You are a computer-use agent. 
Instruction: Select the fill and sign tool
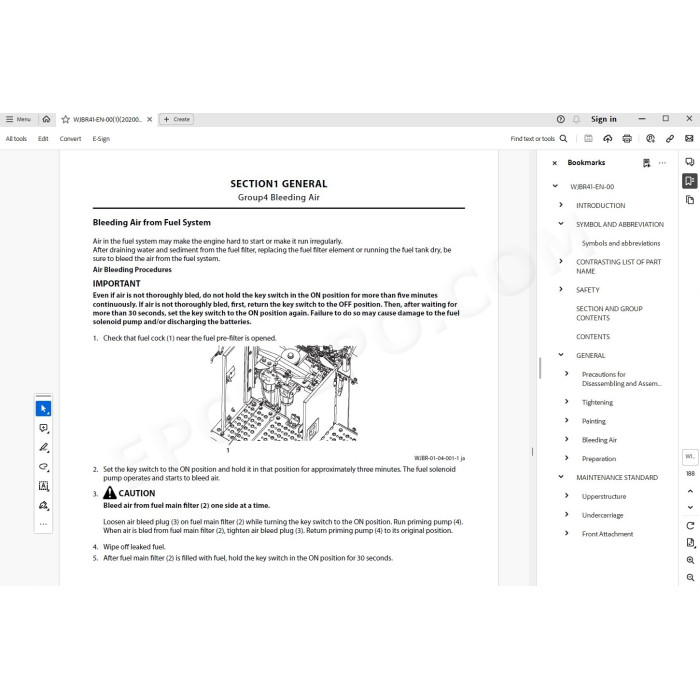[43, 505]
